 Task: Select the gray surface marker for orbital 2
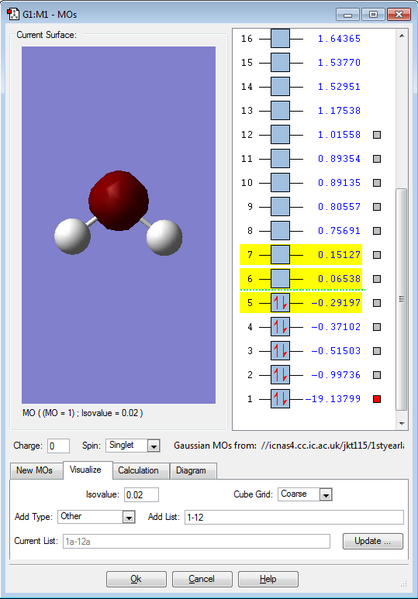377,375
